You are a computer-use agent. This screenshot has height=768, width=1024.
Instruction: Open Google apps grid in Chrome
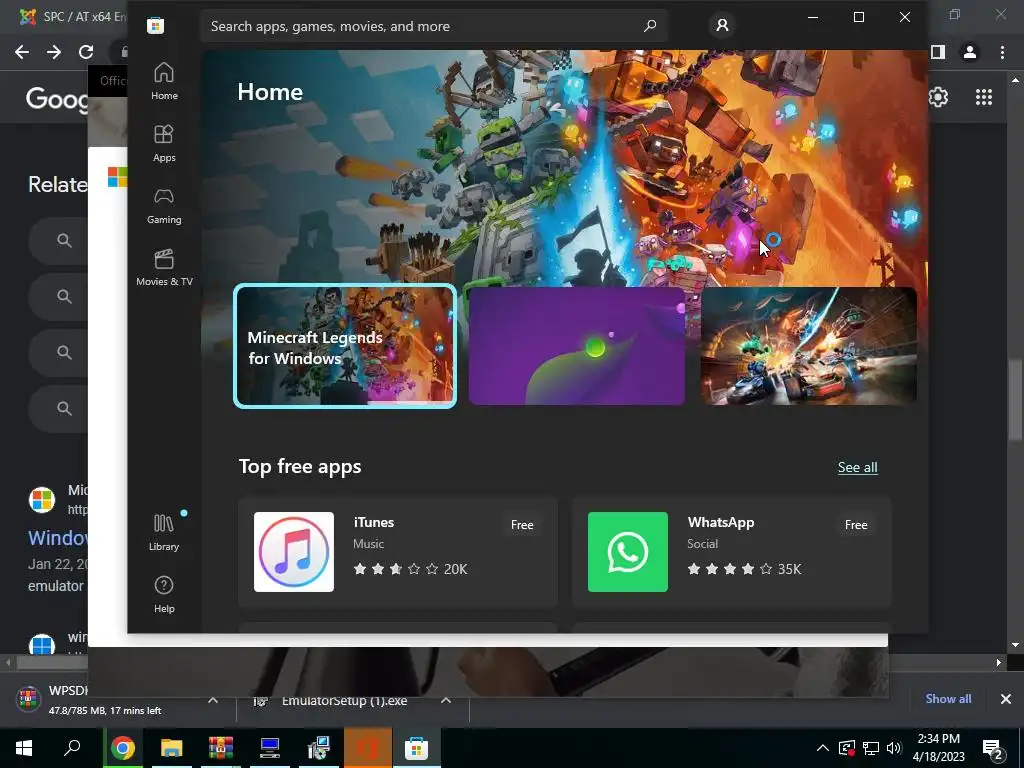click(984, 97)
